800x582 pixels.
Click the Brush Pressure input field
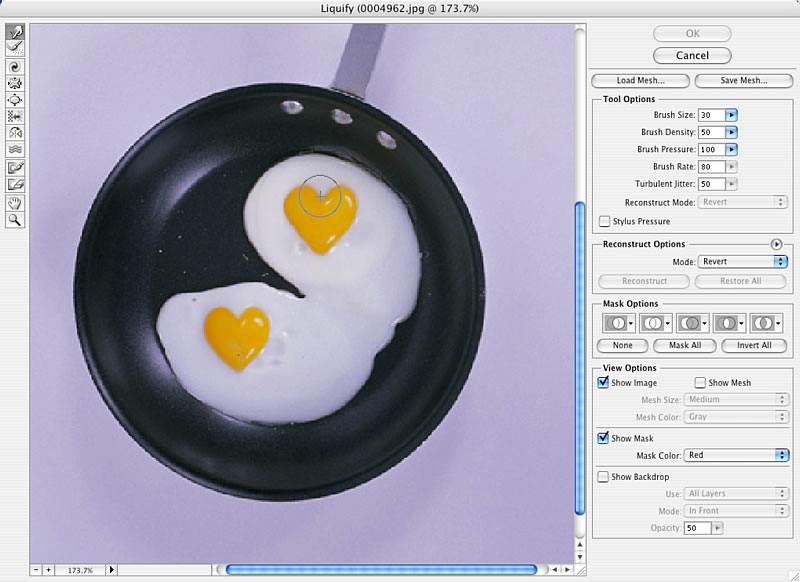(712, 149)
